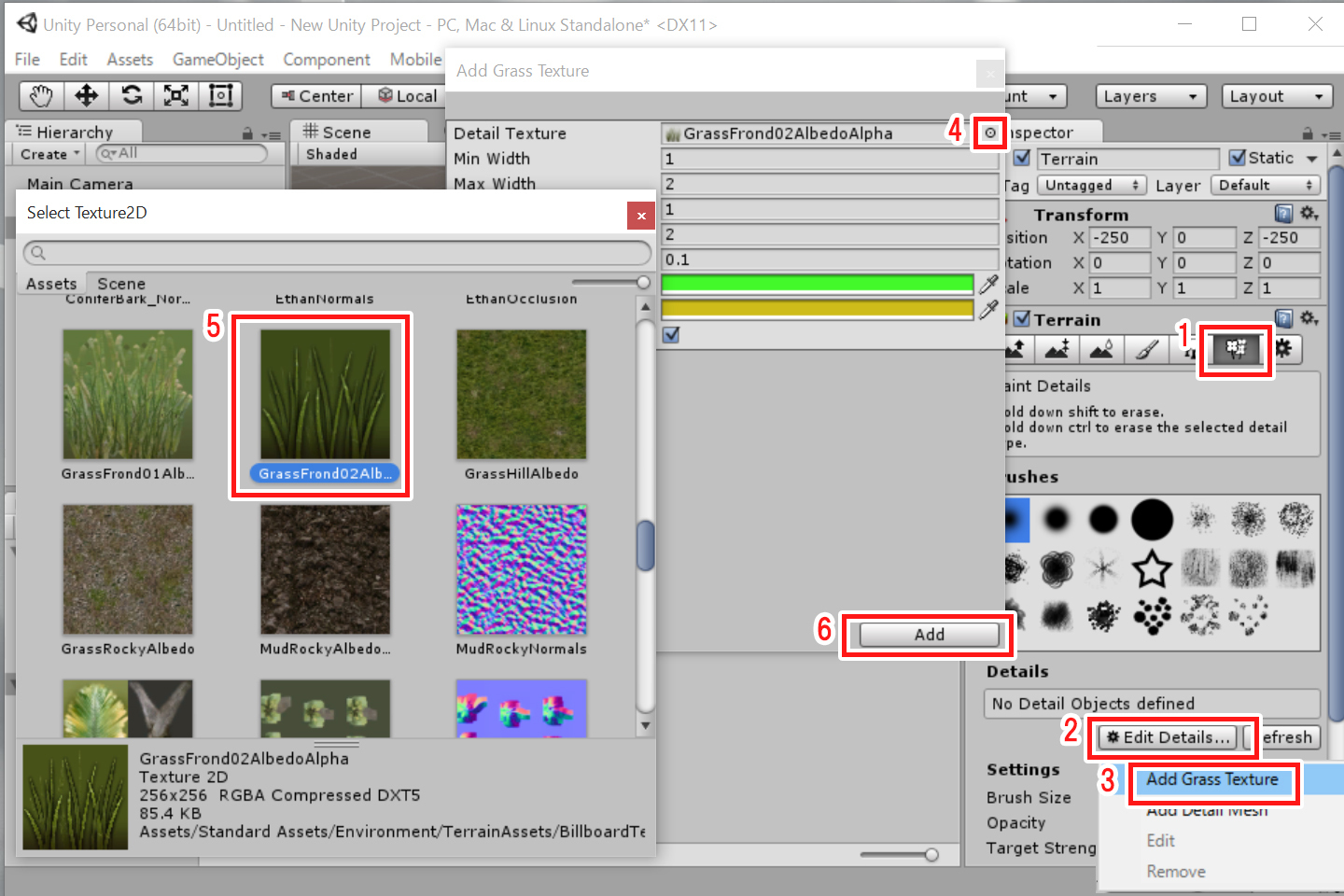Click the Select Texture2D search field
Viewport: 1344px width, 896px height.
tap(337, 253)
